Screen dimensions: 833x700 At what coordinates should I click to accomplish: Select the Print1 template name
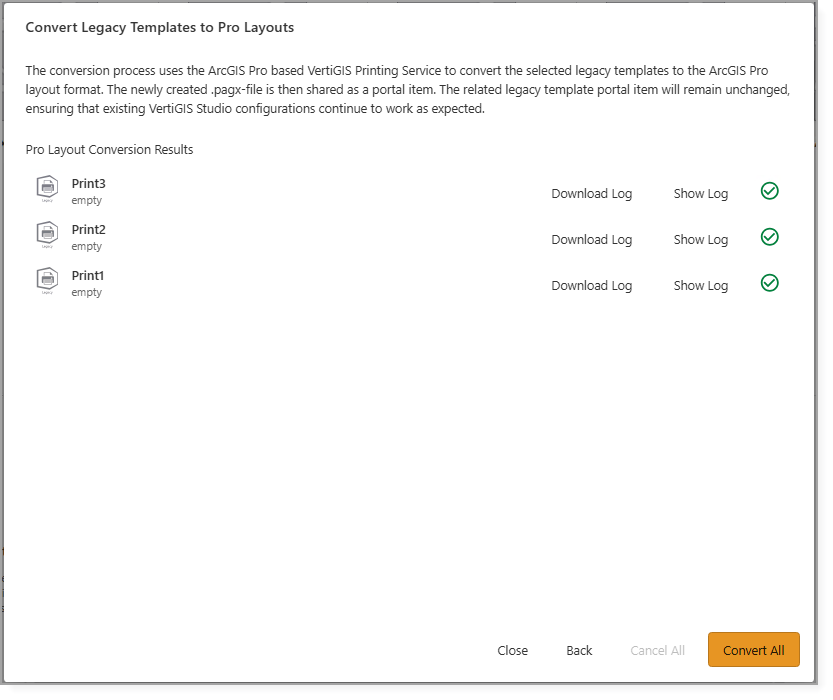[88, 276]
